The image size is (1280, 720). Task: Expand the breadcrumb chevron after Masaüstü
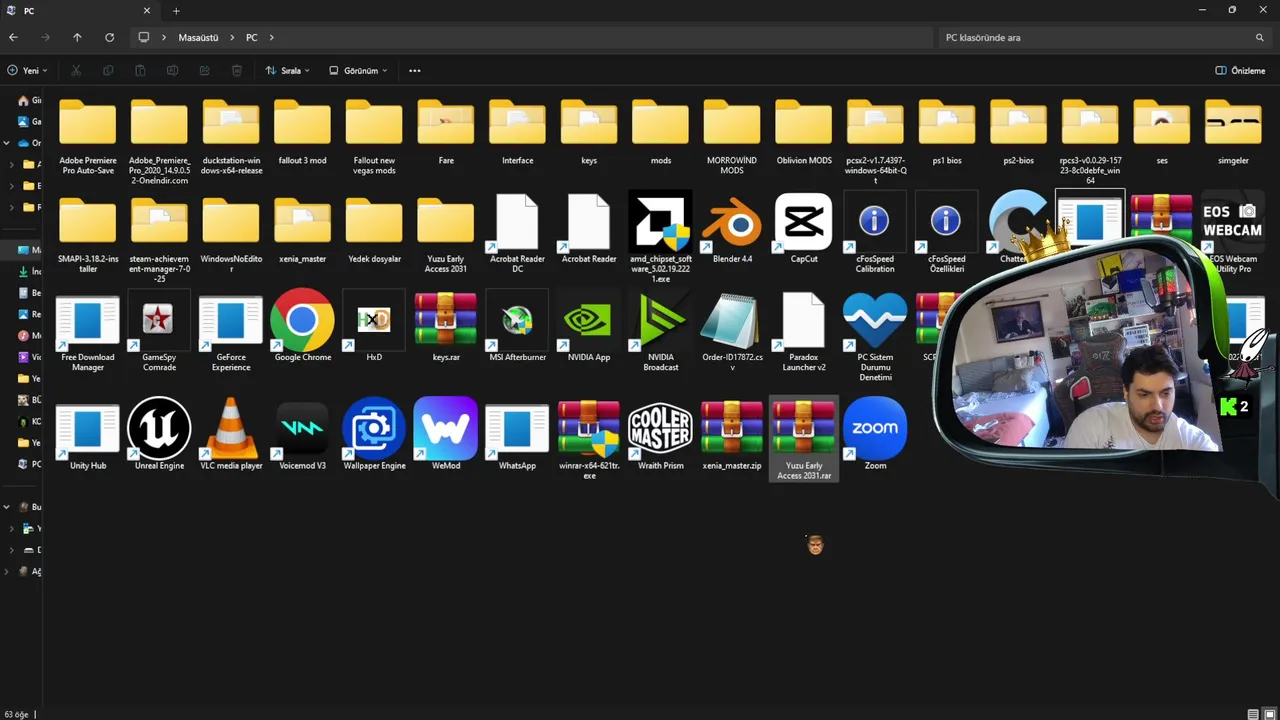231,37
